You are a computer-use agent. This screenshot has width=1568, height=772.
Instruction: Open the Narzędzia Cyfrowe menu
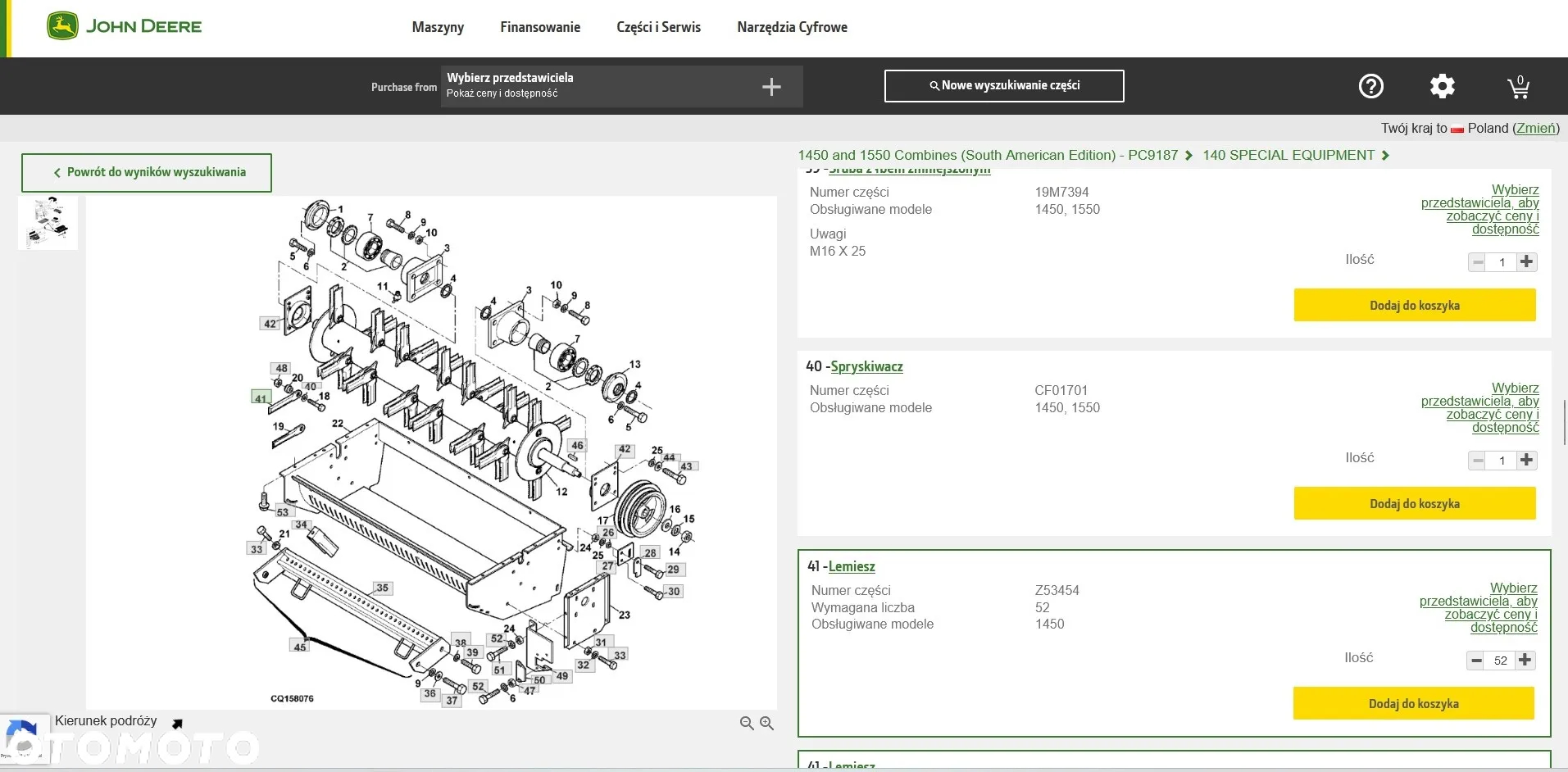pos(792,27)
